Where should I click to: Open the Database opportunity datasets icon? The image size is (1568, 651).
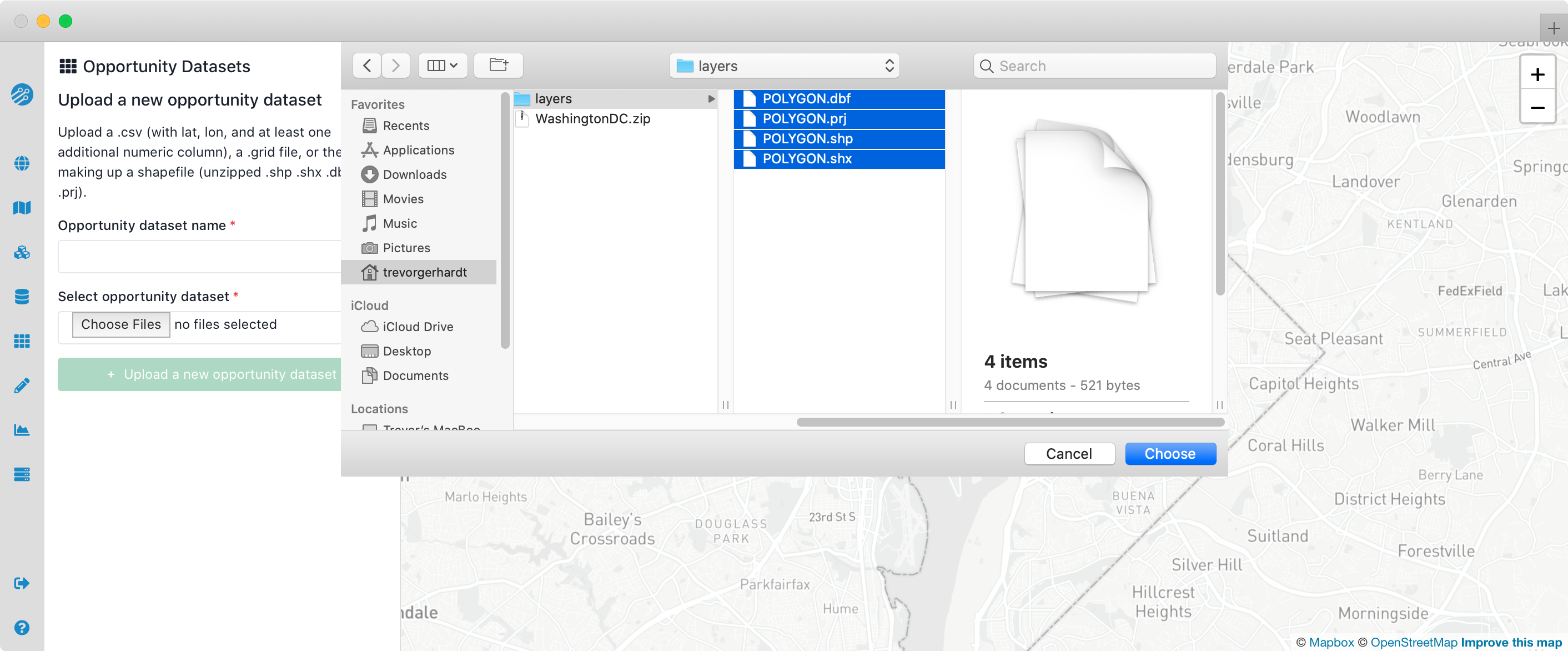[x=22, y=297]
